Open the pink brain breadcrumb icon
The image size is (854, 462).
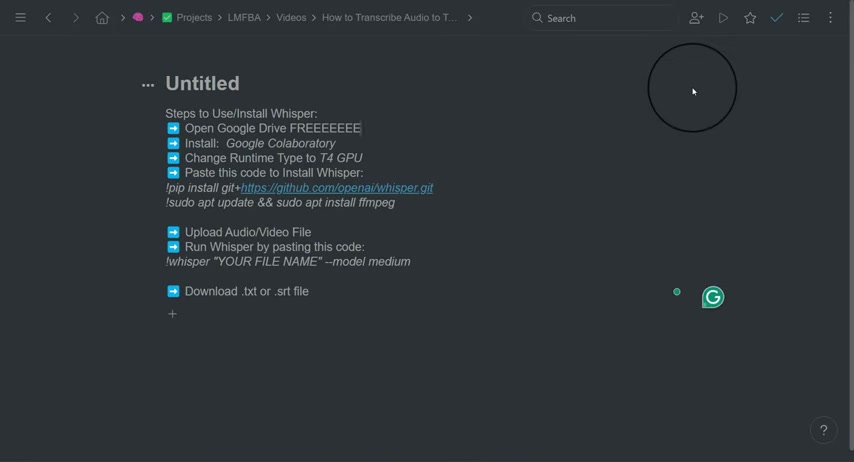[x=138, y=17]
